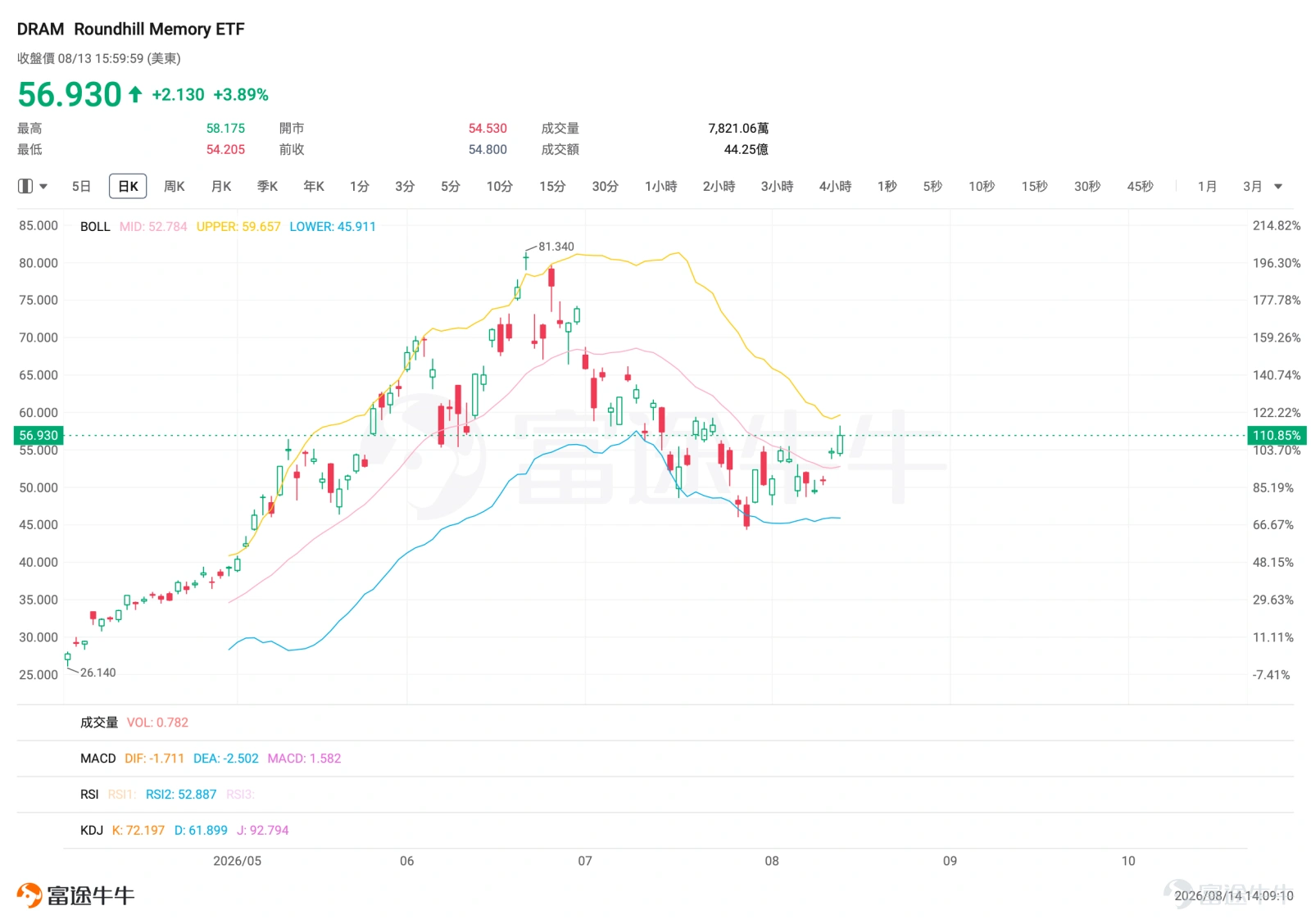Choose the 10分 interval tab
Viewport: 1311px width, 924px height.
(500, 187)
